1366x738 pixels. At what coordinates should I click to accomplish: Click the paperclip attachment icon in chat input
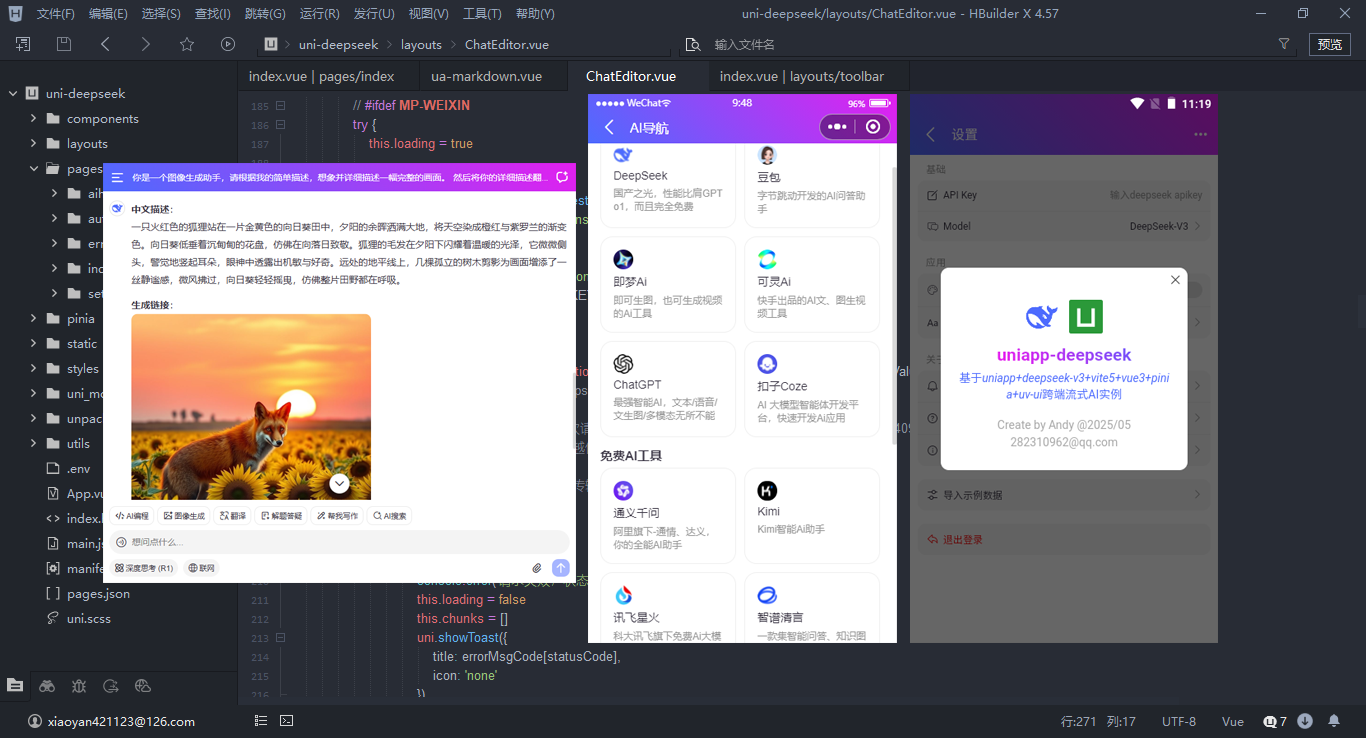[537, 566]
